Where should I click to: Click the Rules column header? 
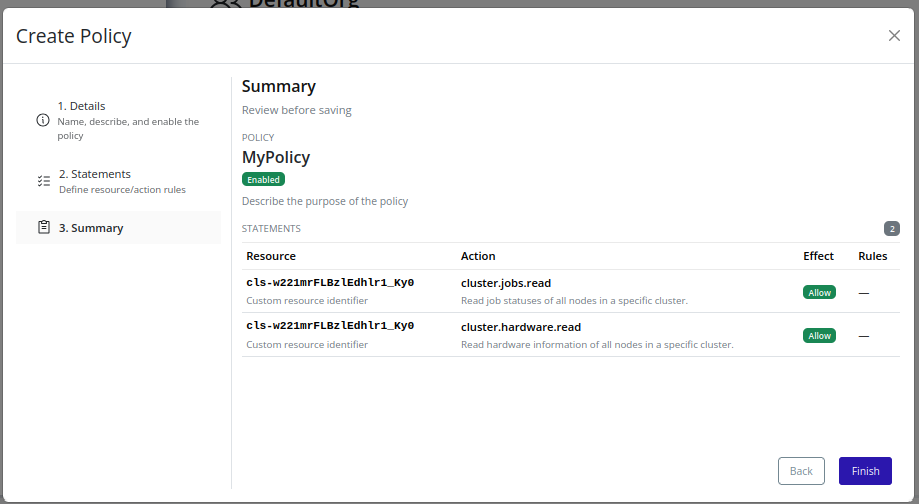[873, 256]
